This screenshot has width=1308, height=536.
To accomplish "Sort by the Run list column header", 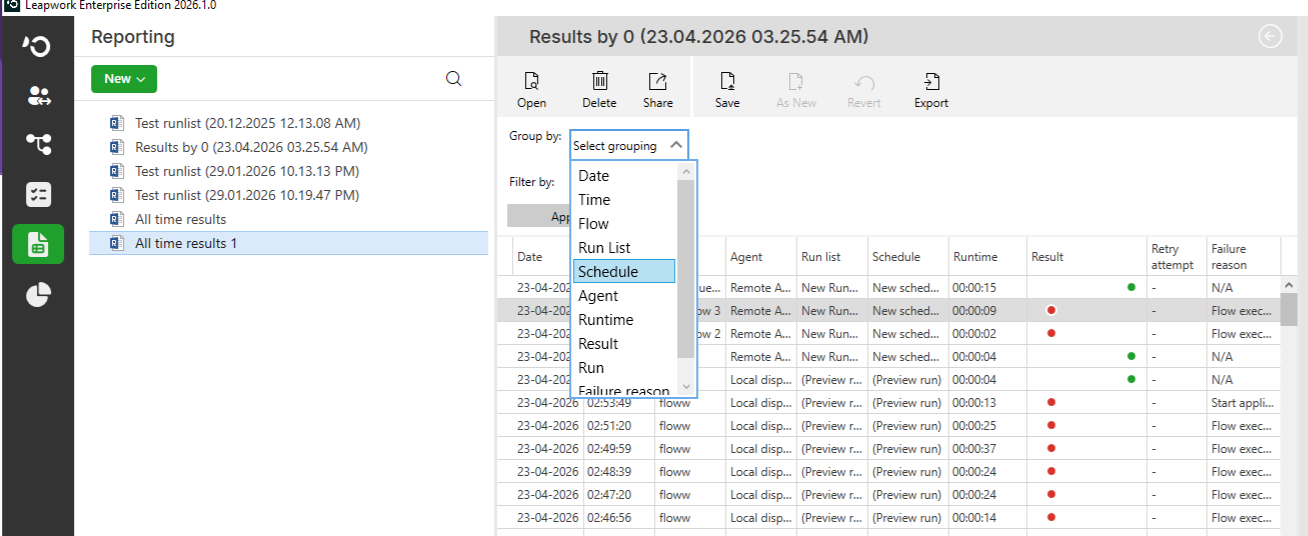I will [x=831, y=257].
